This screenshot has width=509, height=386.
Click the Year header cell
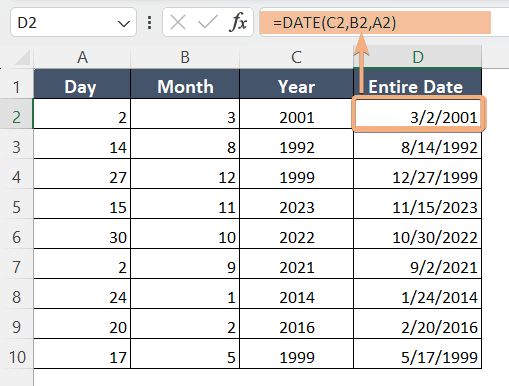[296, 84]
